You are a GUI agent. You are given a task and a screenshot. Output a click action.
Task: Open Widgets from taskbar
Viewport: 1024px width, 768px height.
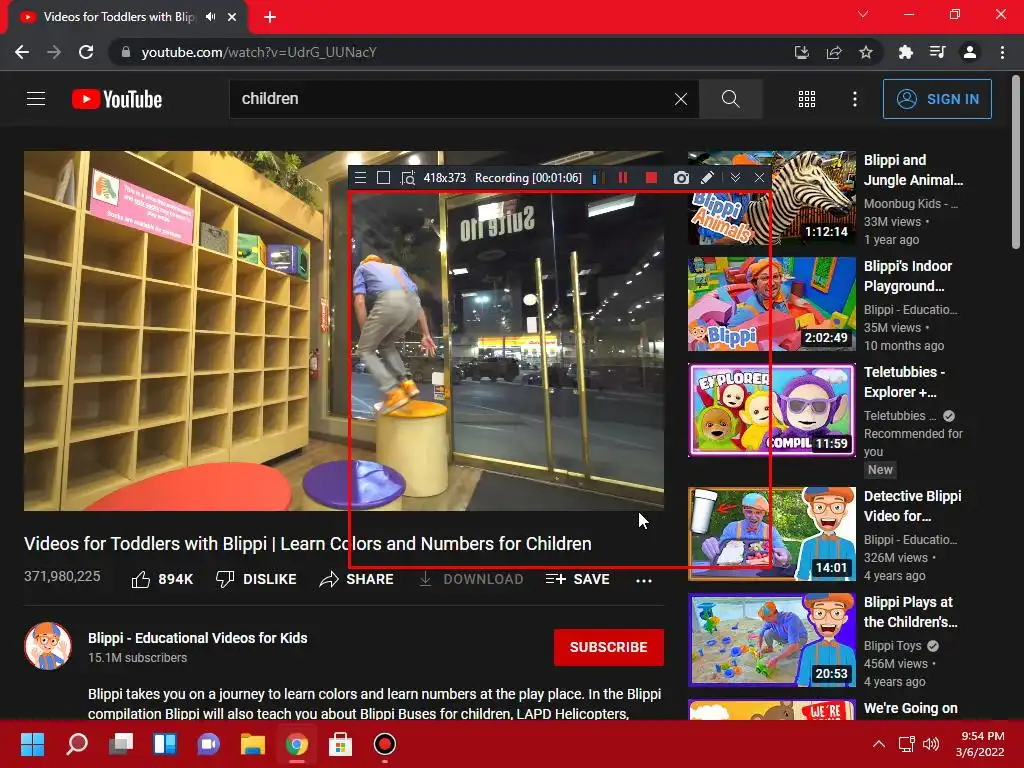(x=165, y=744)
